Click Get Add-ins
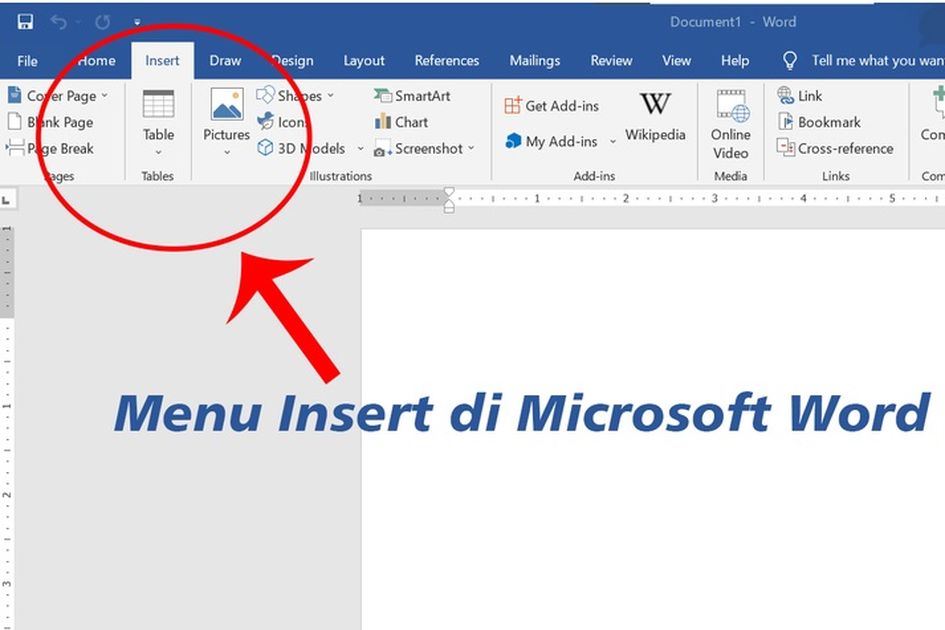 [553, 104]
